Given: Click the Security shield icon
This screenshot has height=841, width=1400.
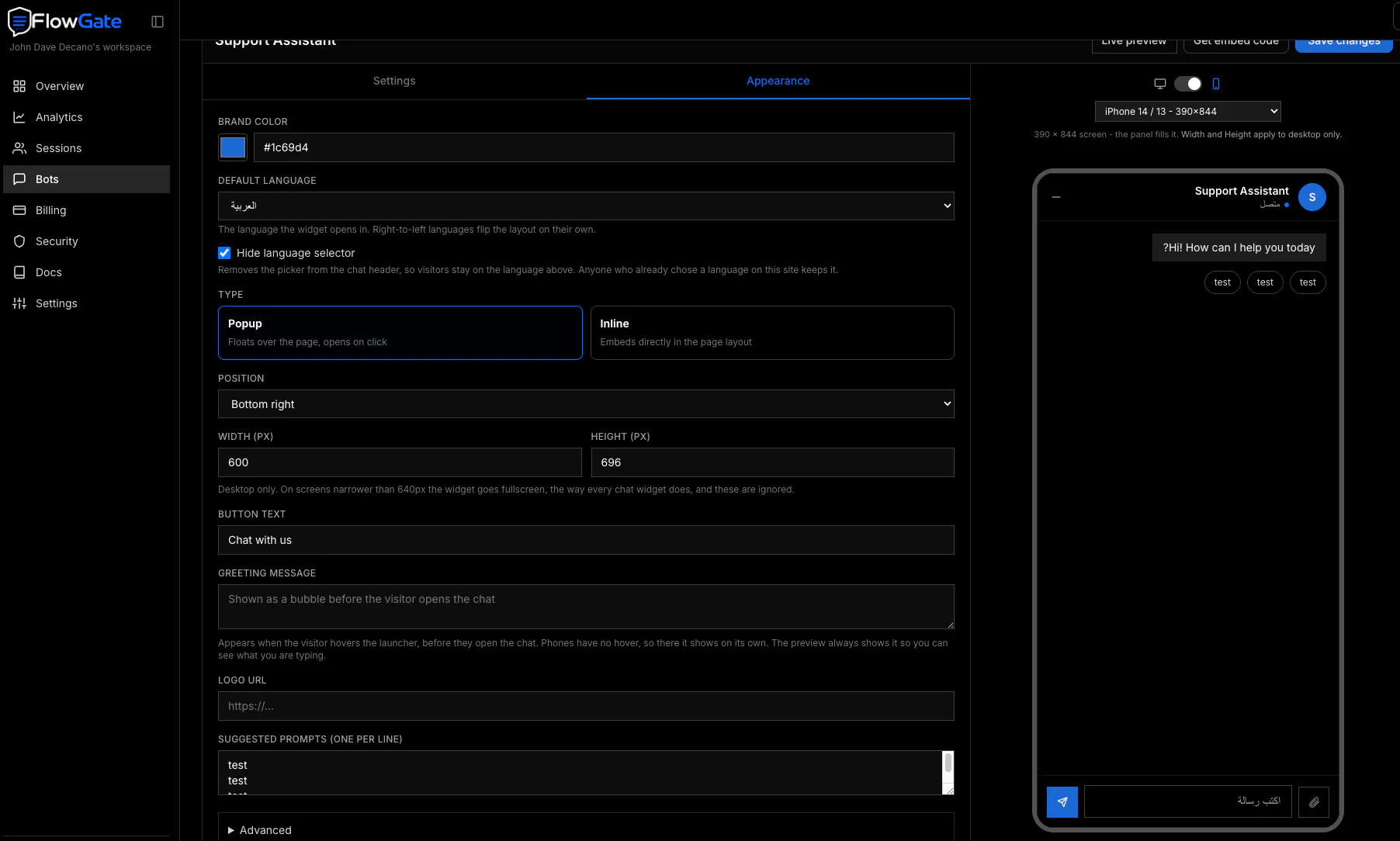Looking at the screenshot, I should pyautogui.click(x=19, y=241).
